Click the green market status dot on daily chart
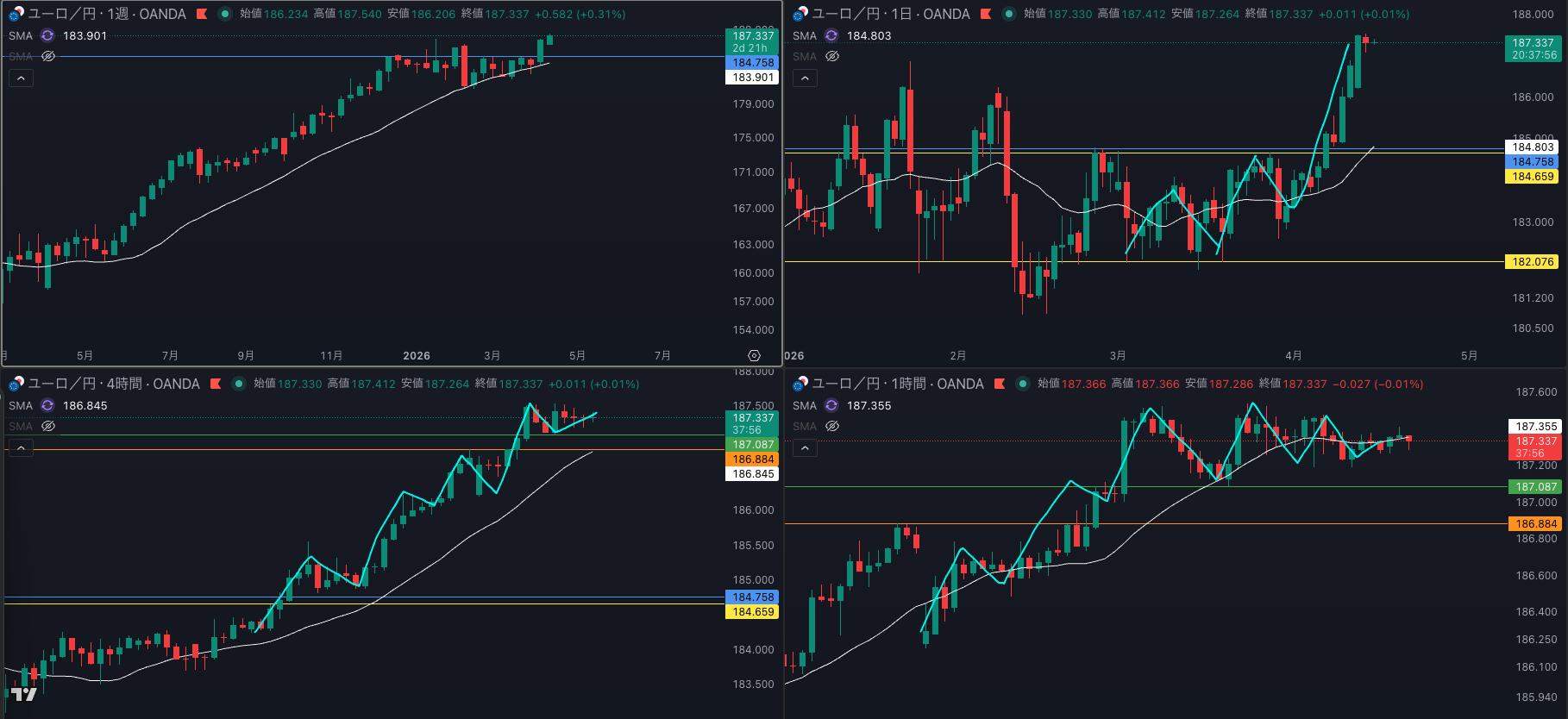The height and width of the screenshot is (719, 1568). 1008,14
